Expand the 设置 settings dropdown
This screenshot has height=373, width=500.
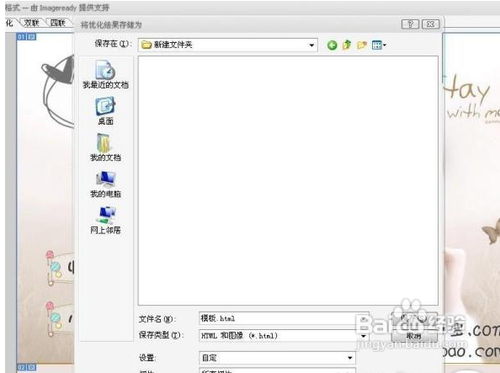point(350,358)
